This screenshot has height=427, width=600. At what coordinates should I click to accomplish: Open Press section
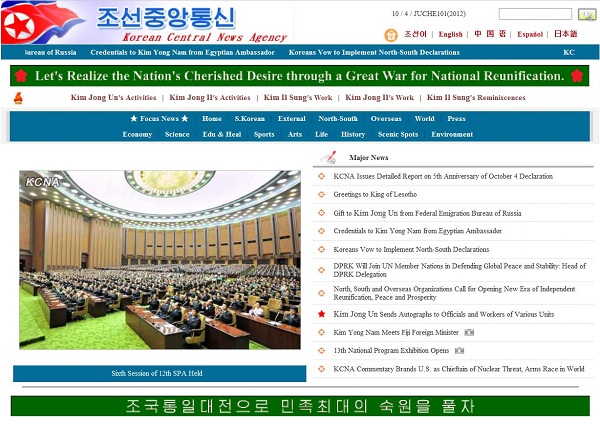(x=456, y=119)
